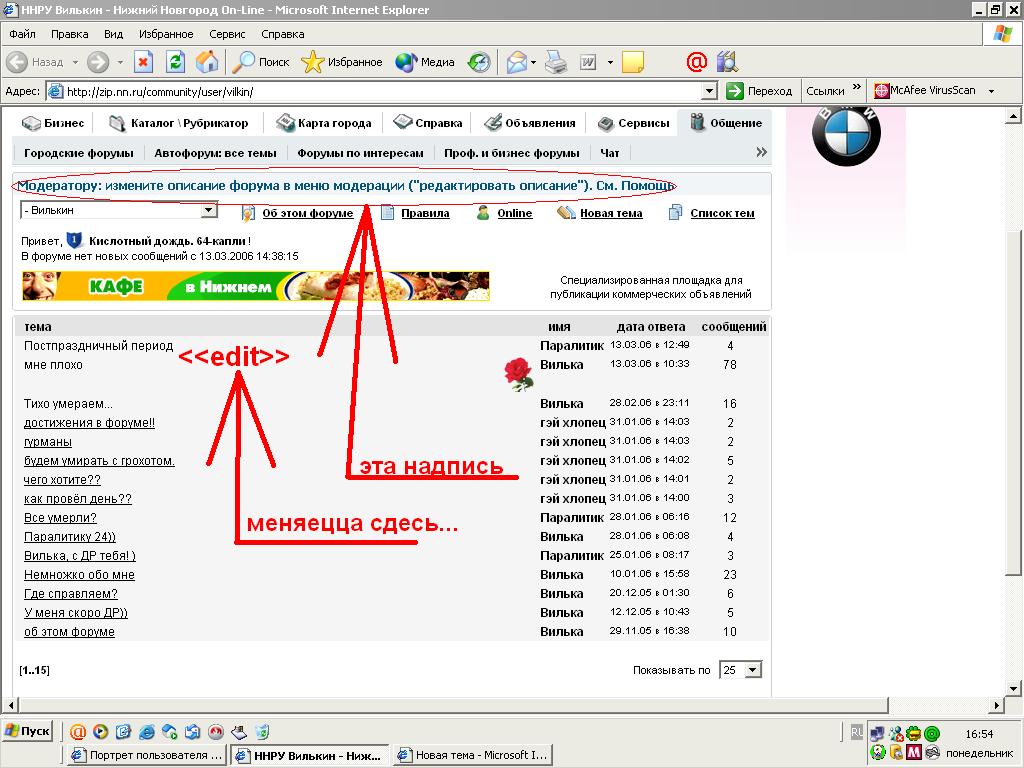Open the Search panel button
Screen dimensions: 1024x768
260,62
